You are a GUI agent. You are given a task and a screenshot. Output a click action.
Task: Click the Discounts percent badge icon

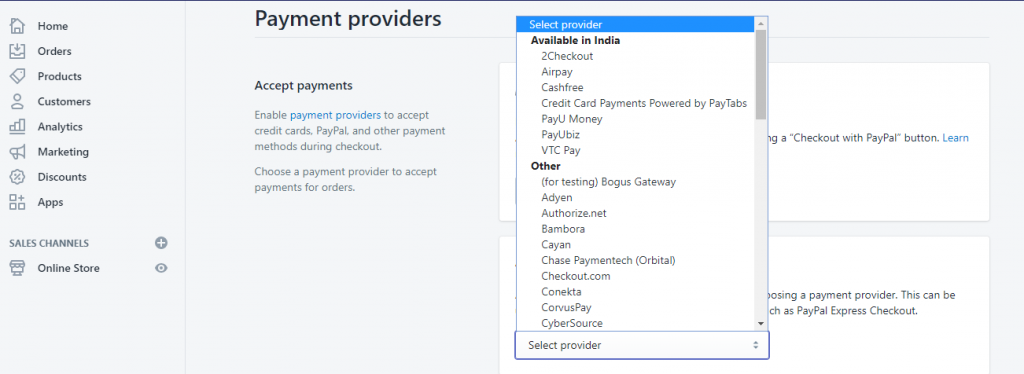18,177
